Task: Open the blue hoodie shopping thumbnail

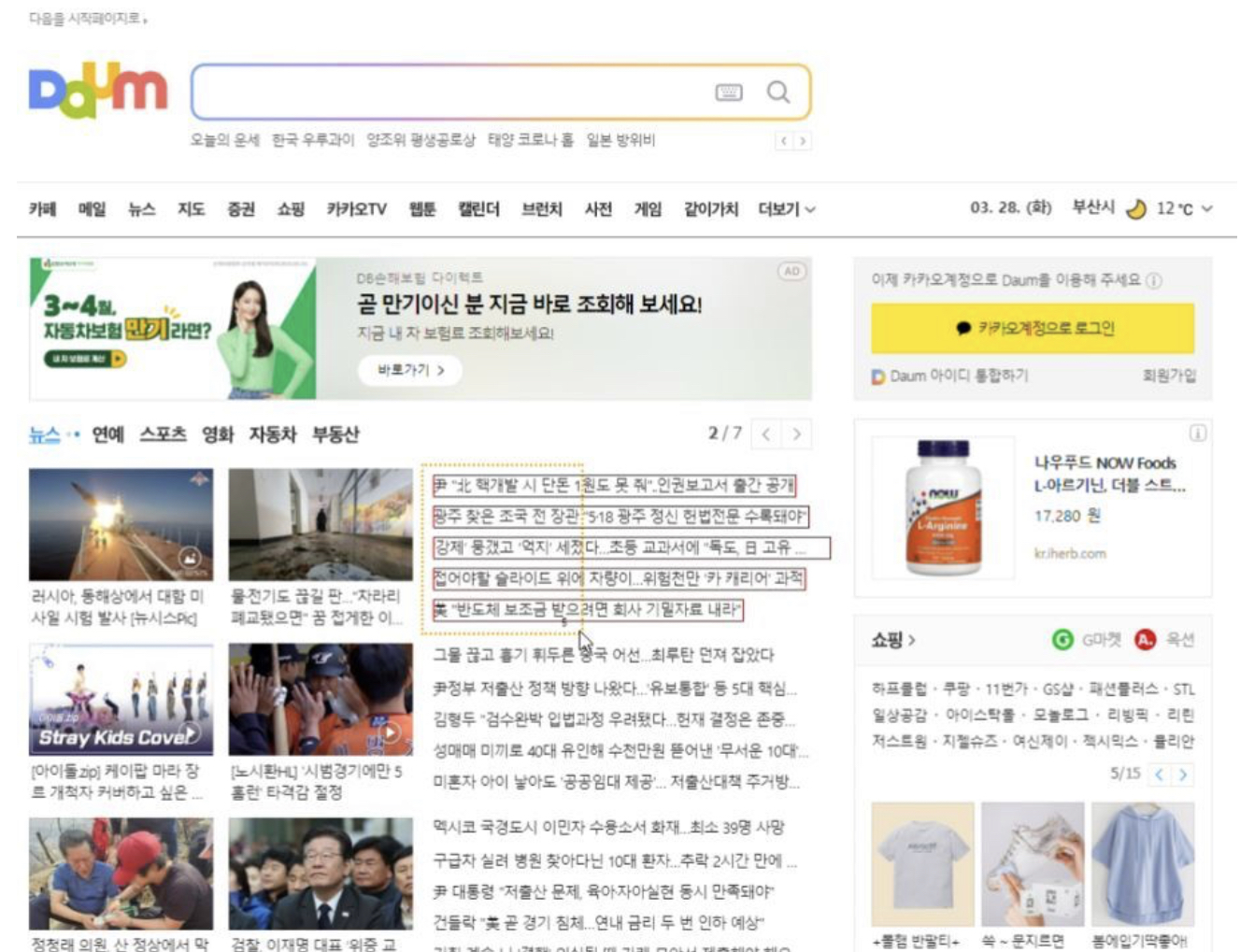Action: tap(1142, 863)
